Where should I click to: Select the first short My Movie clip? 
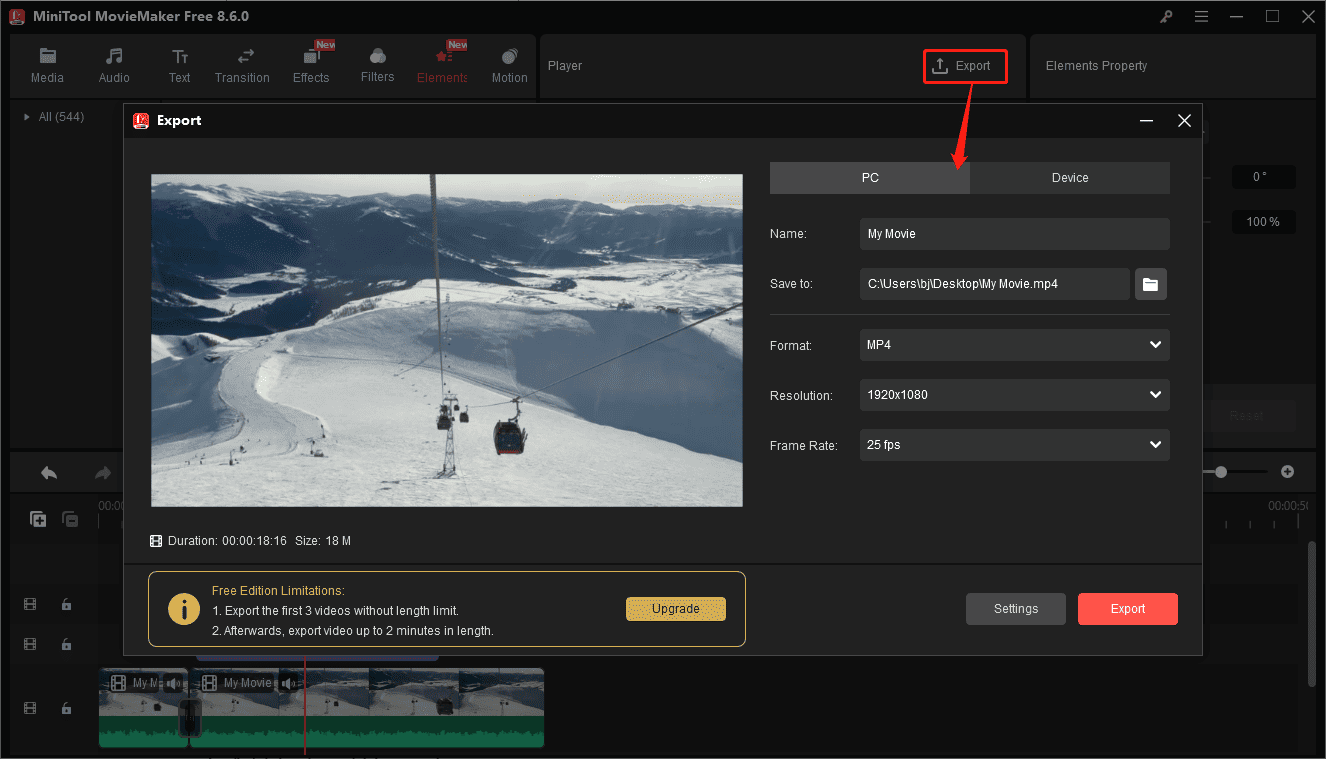pyautogui.click(x=143, y=708)
